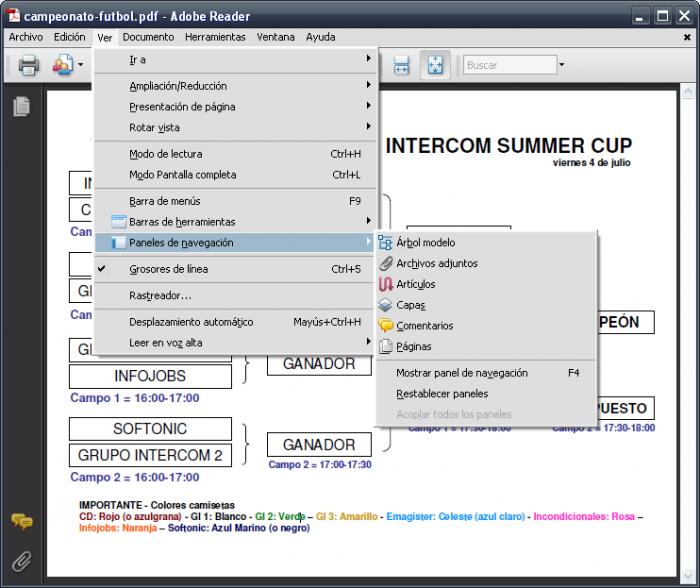
Task: Expand the Ir a submenu
Action: tap(235, 59)
